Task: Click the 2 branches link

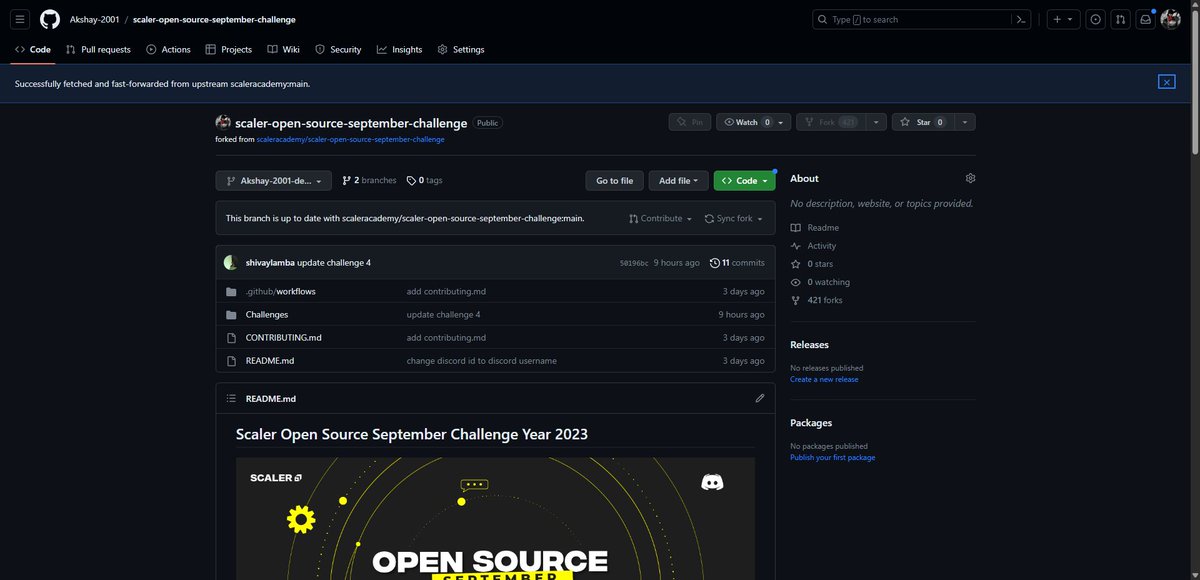Action: pos(369,180)
